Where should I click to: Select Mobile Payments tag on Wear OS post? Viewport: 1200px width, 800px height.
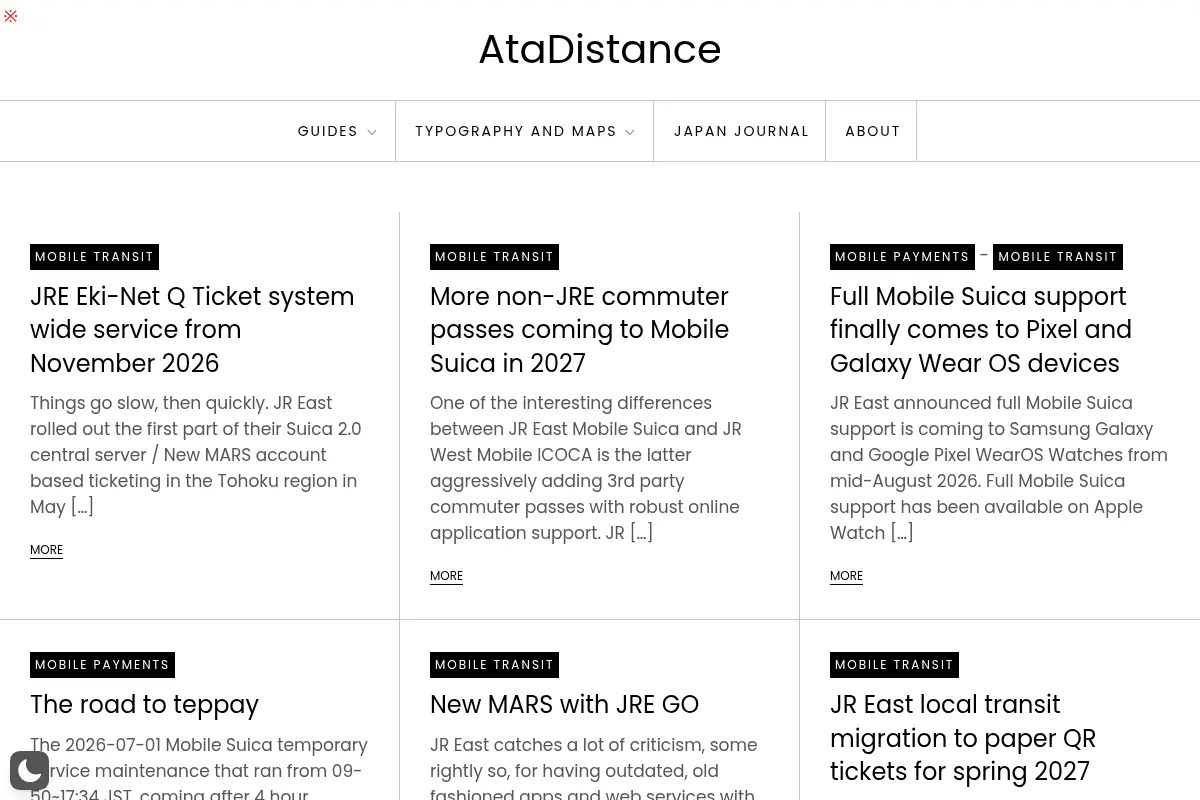pyautogui.click(x=902, y=257)
